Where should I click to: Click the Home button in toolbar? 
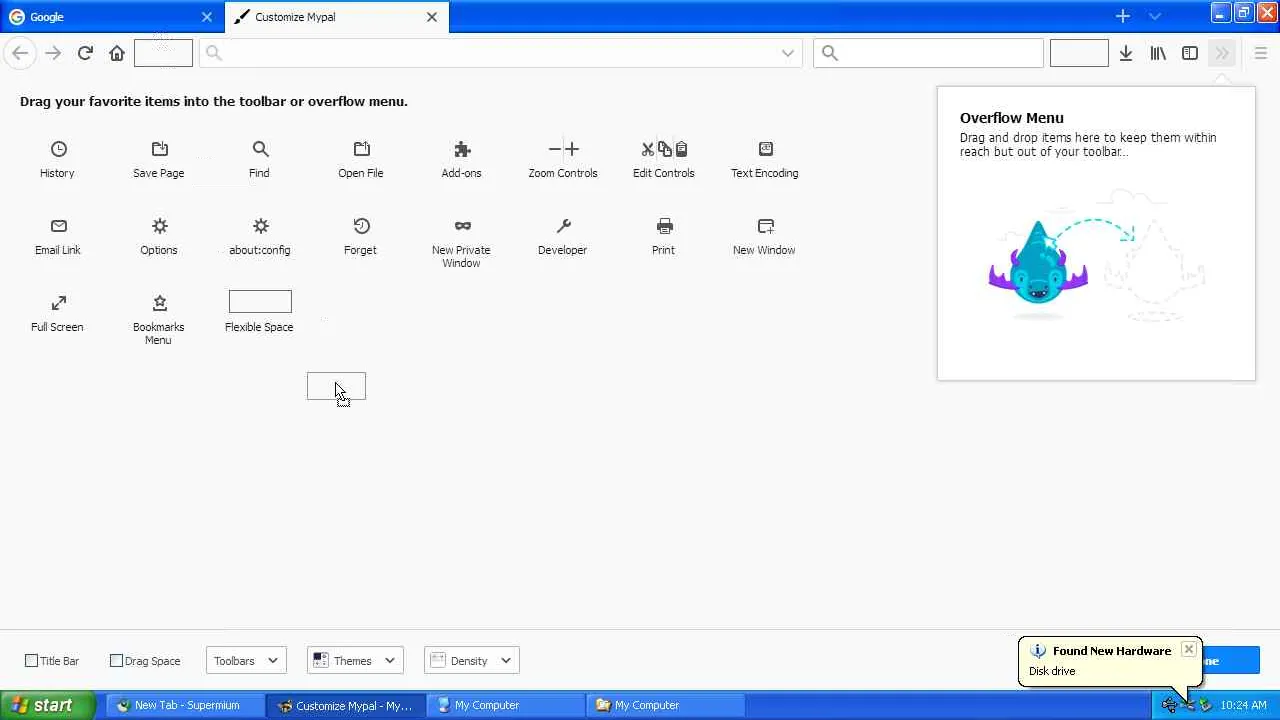[117, 53]
